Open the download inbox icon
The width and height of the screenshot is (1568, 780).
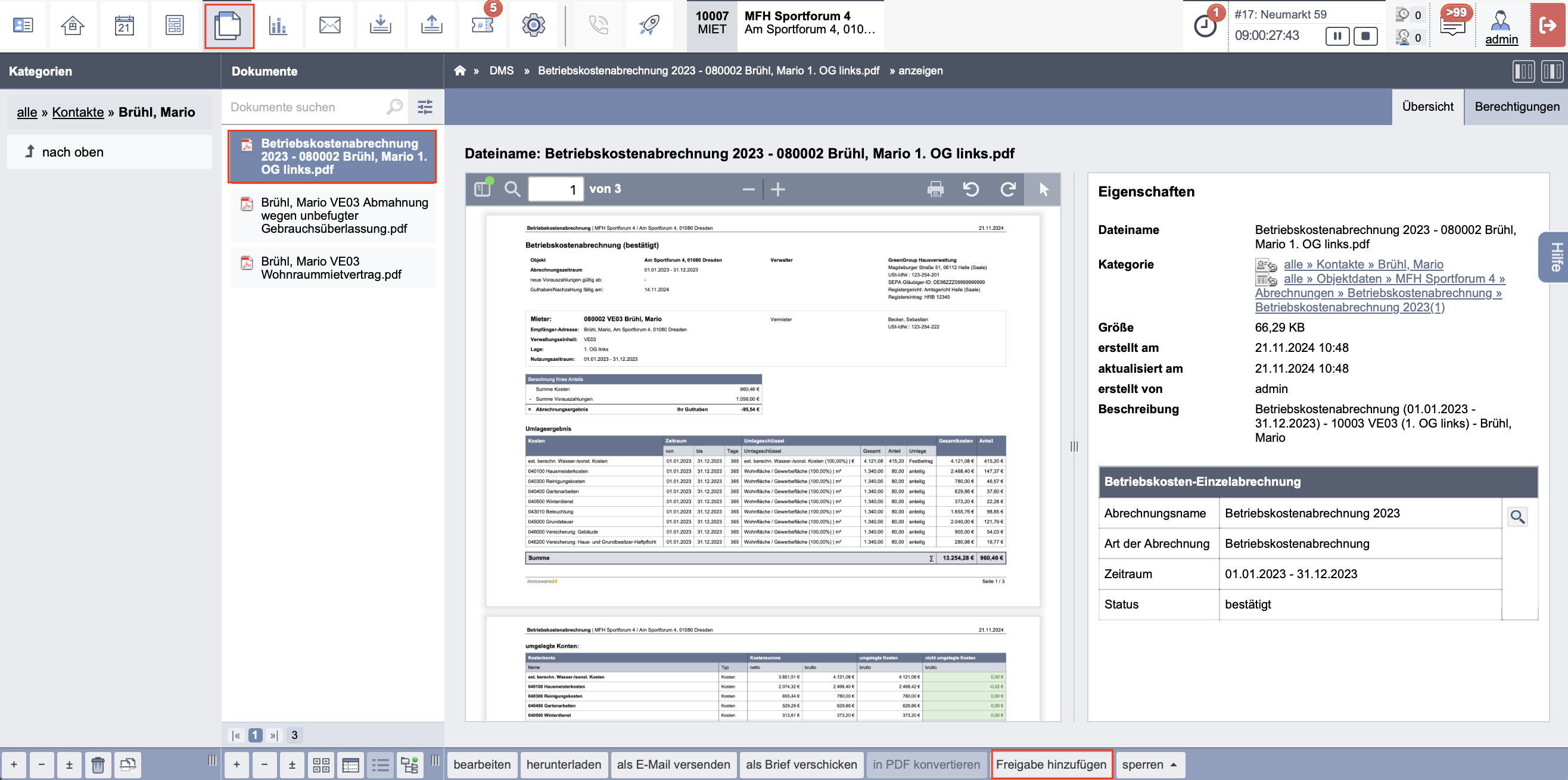click(381, 25)
